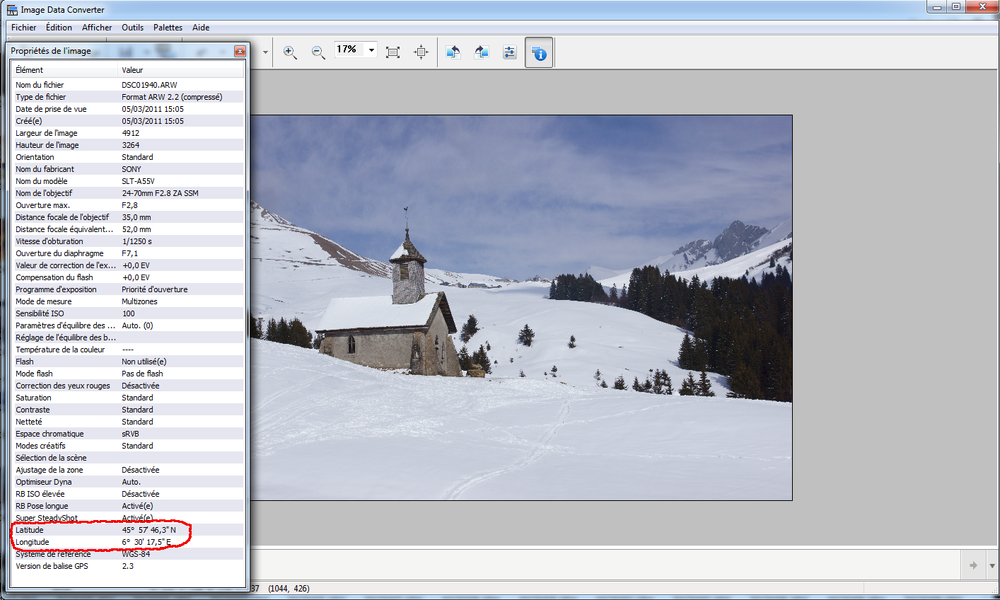Click the Valeur column header
The height and width of the screenshot is (600, 1000).
(x=181, y=70)
